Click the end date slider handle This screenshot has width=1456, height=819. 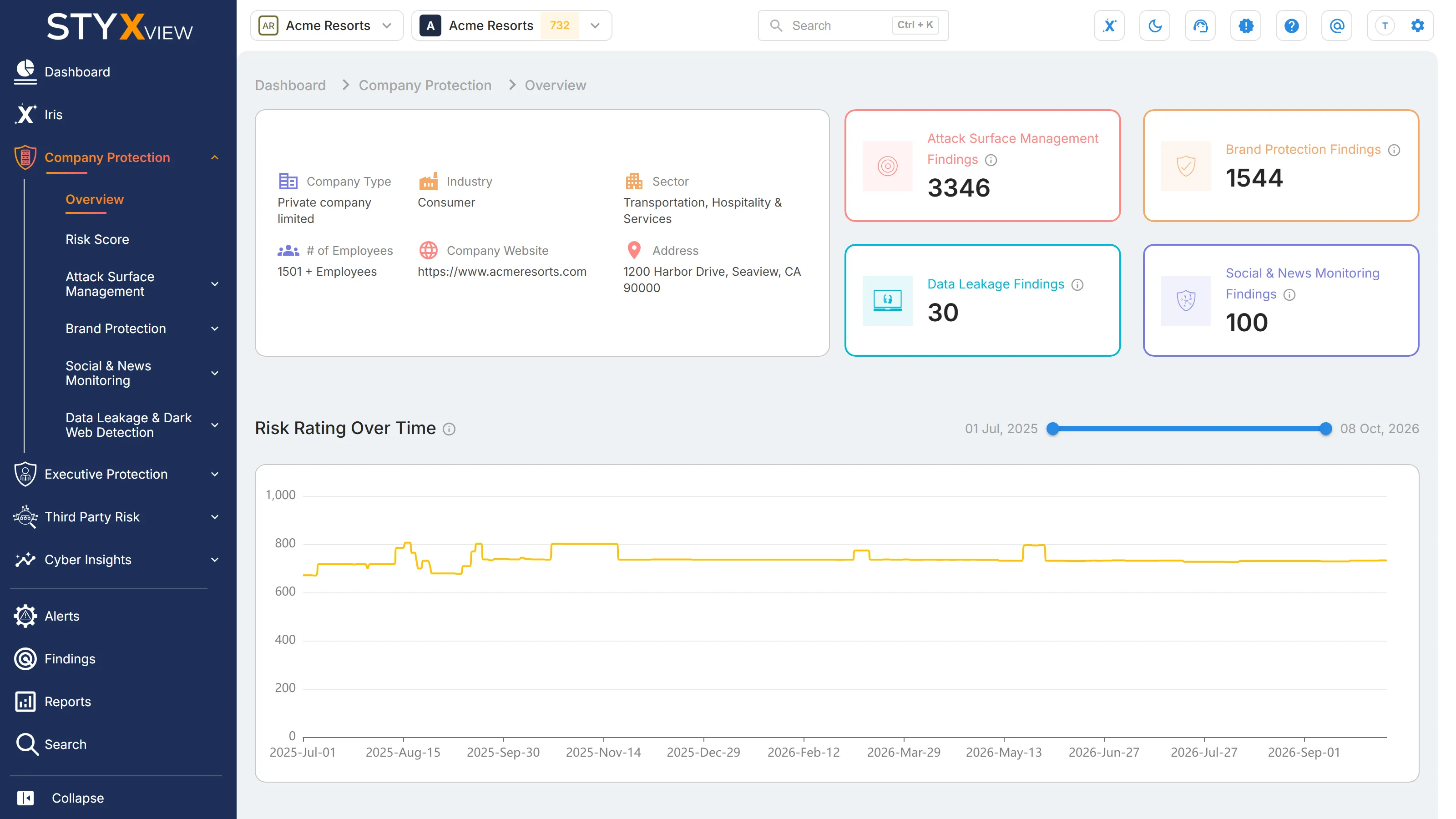point(1325,429)
